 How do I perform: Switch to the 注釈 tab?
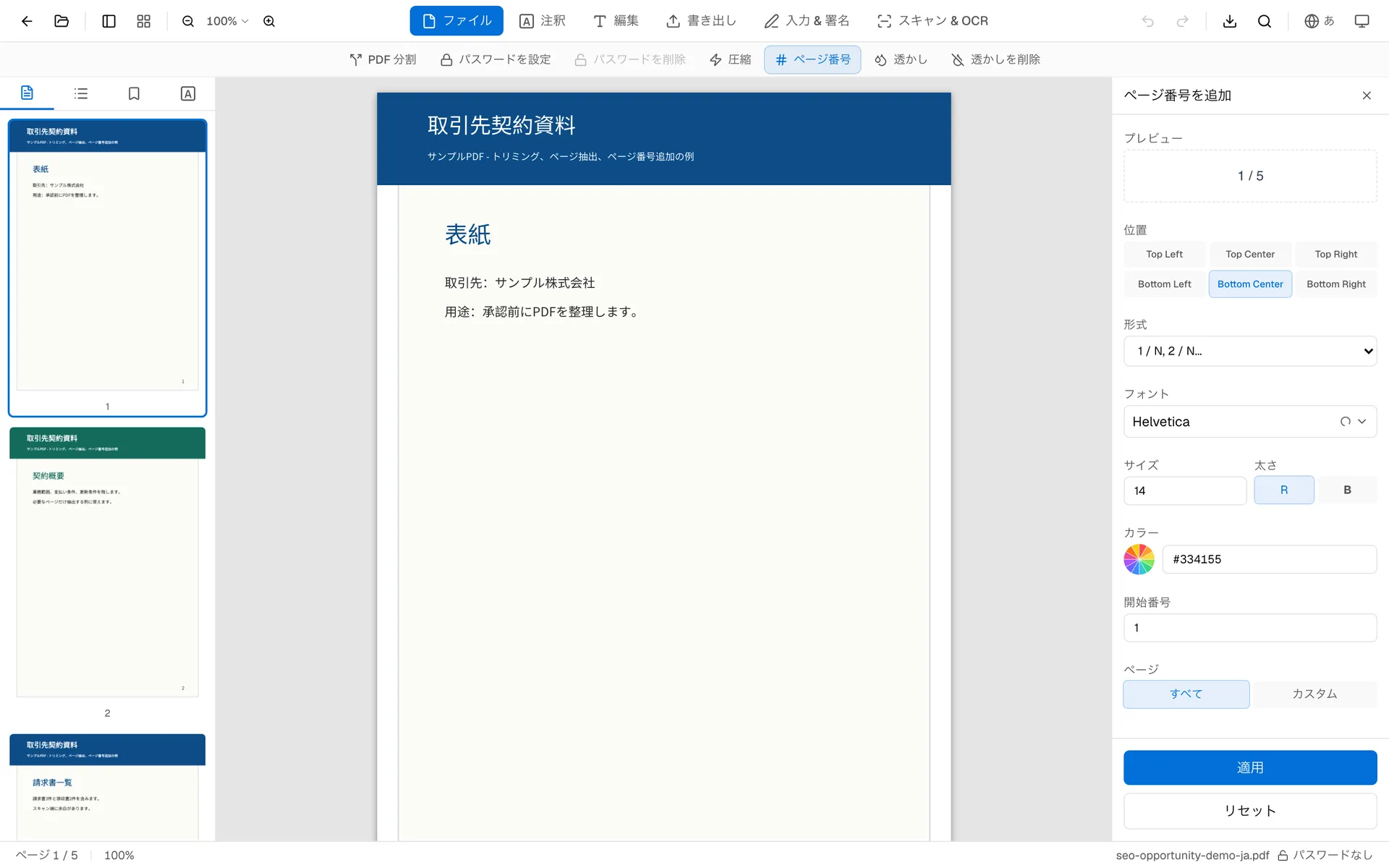pyautogui.click(x=543, y=21)
